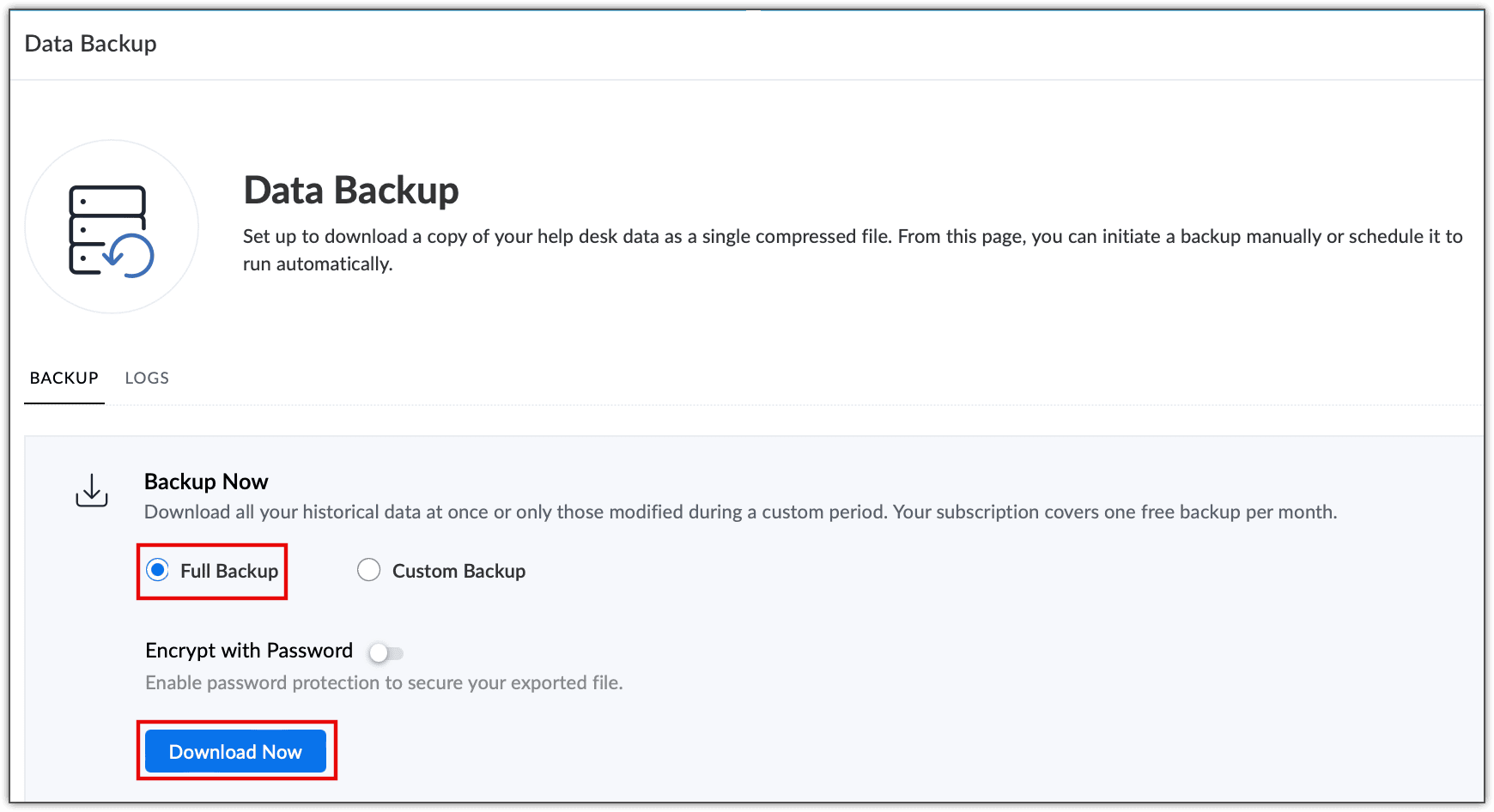Click the 'Enable password protection' helper text
The width and height of the screenshot is (1494, 812).
click(384, 682)
